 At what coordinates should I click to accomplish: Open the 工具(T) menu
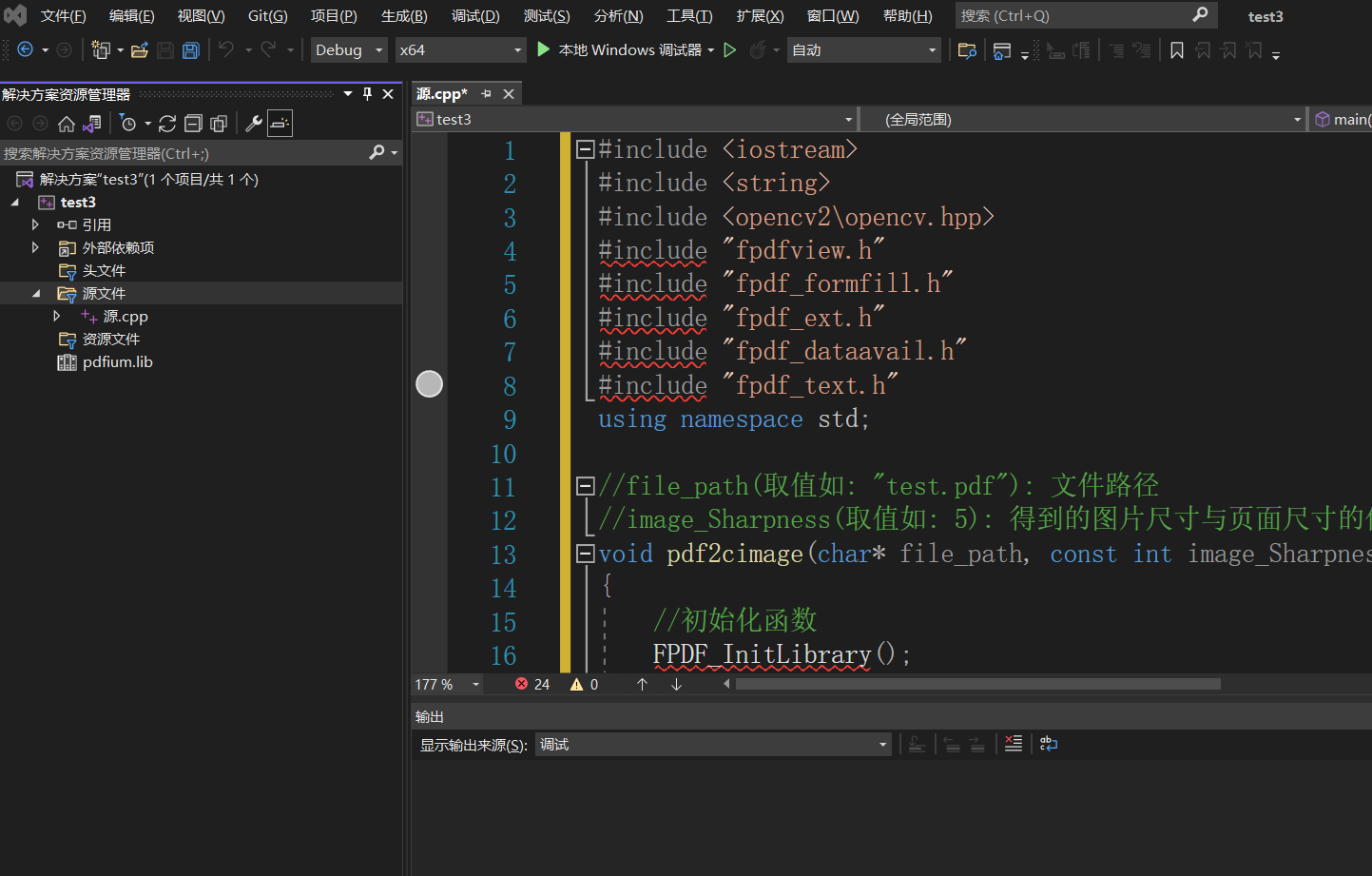click(689, 16)
